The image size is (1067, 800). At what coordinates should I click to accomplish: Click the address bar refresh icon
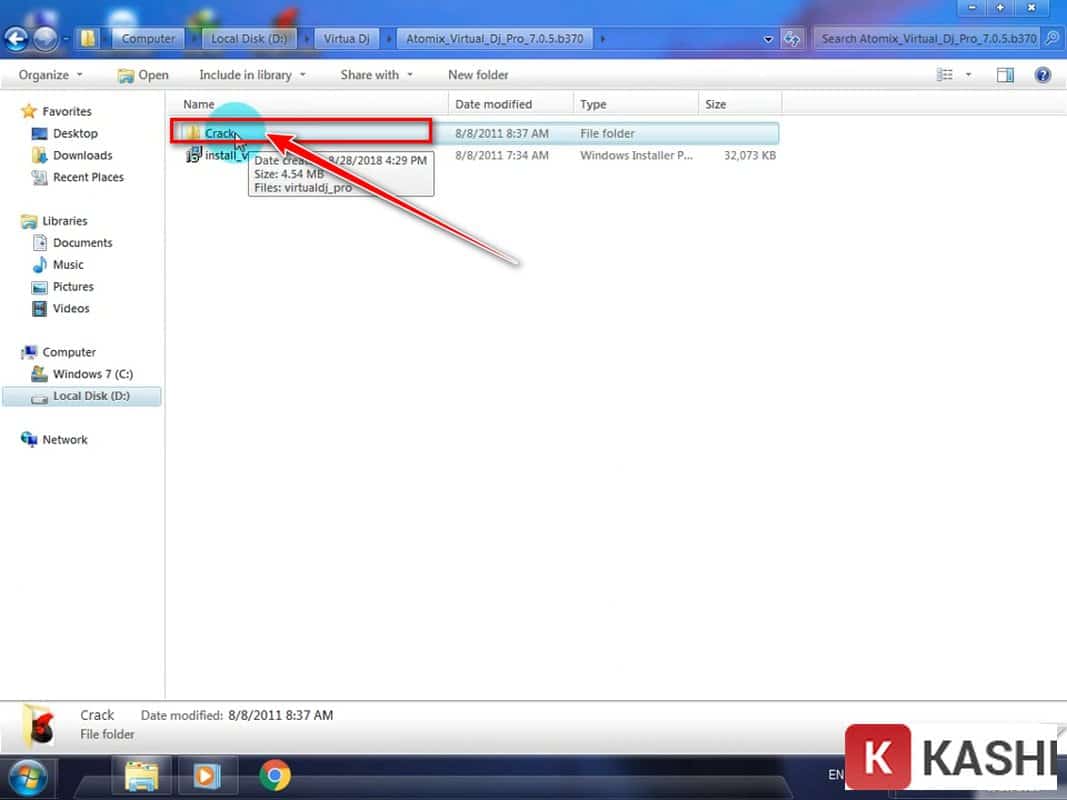(x=793, y=39)
